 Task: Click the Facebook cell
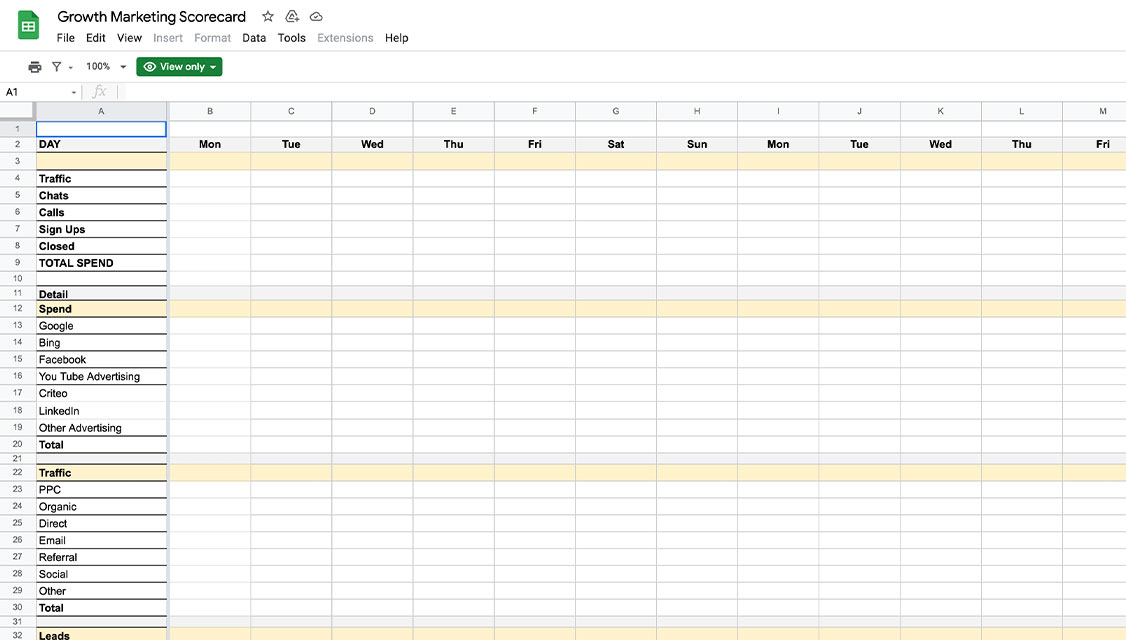click(x=101, y=360)
